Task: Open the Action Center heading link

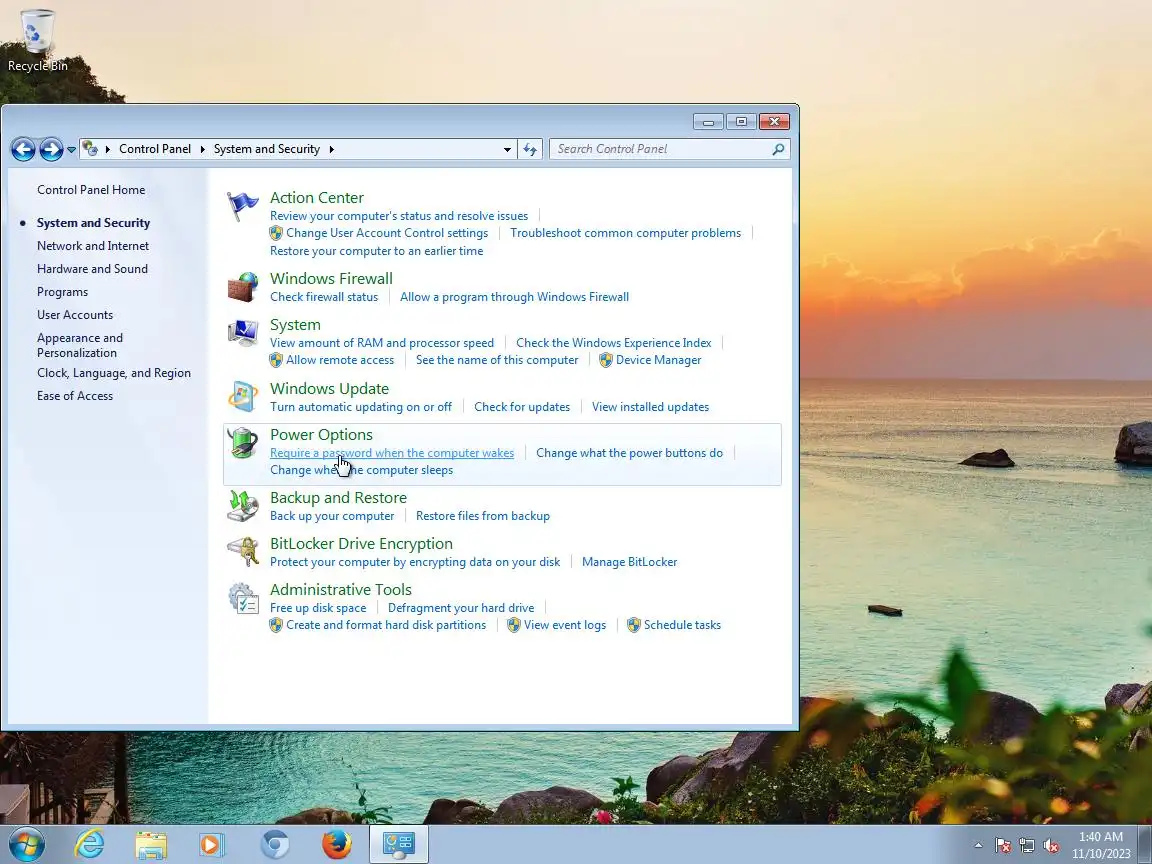Action: tap(317, 198)
